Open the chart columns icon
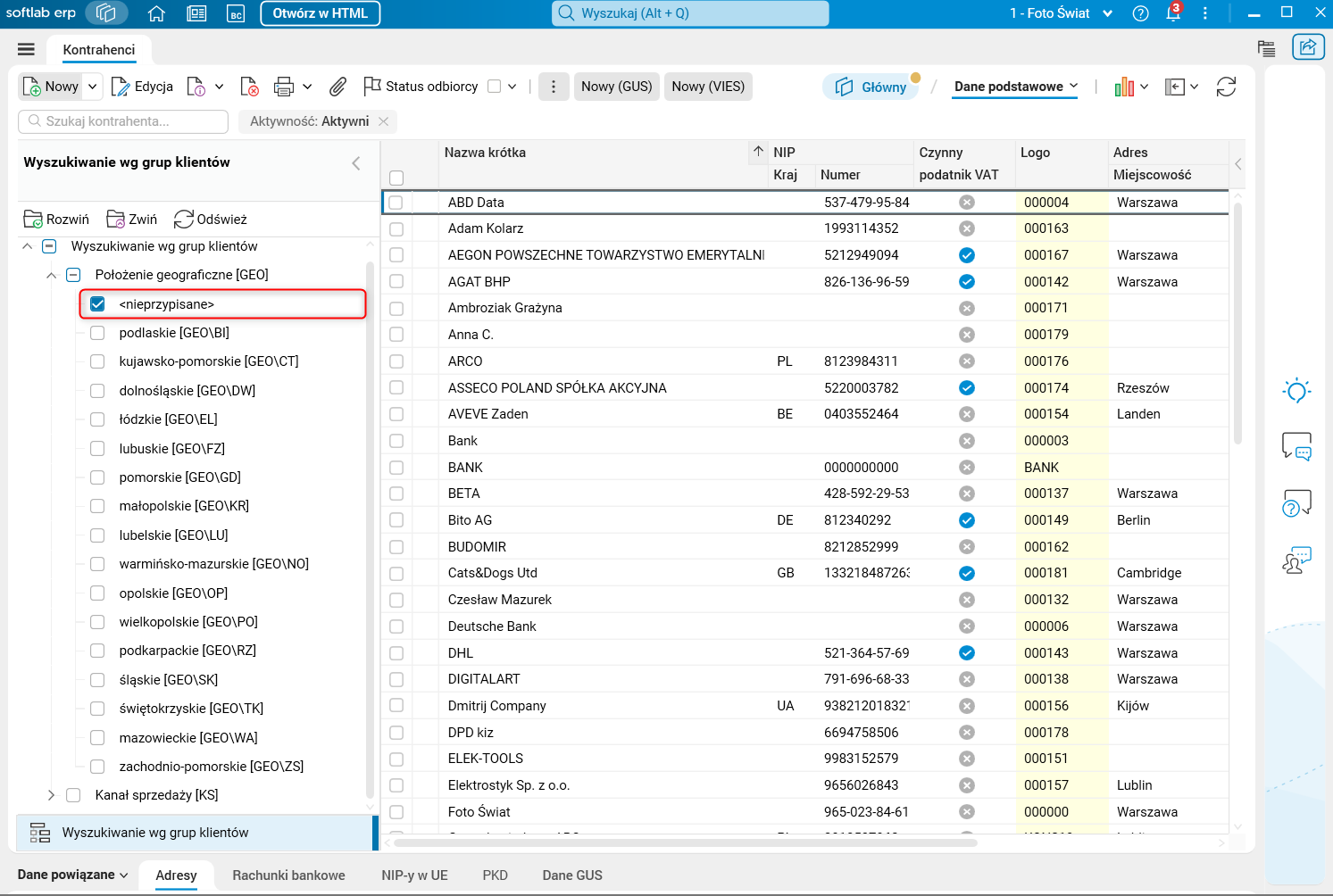 tap(1124, 87)
